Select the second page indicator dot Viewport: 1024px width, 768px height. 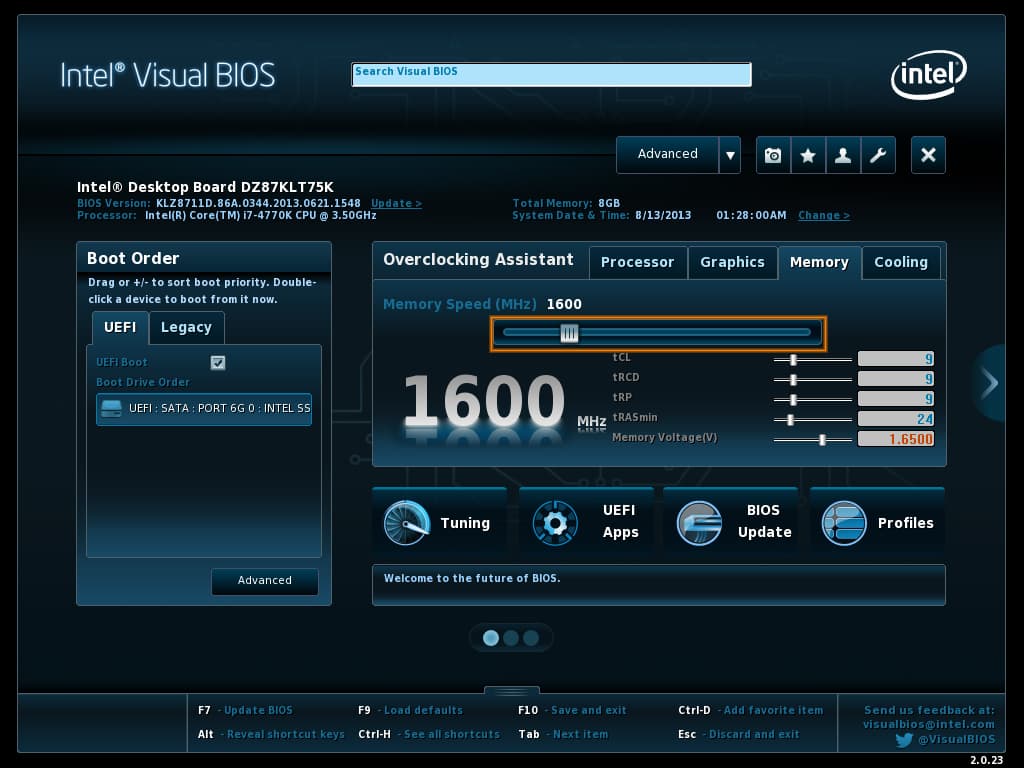[x=511, y=638]
